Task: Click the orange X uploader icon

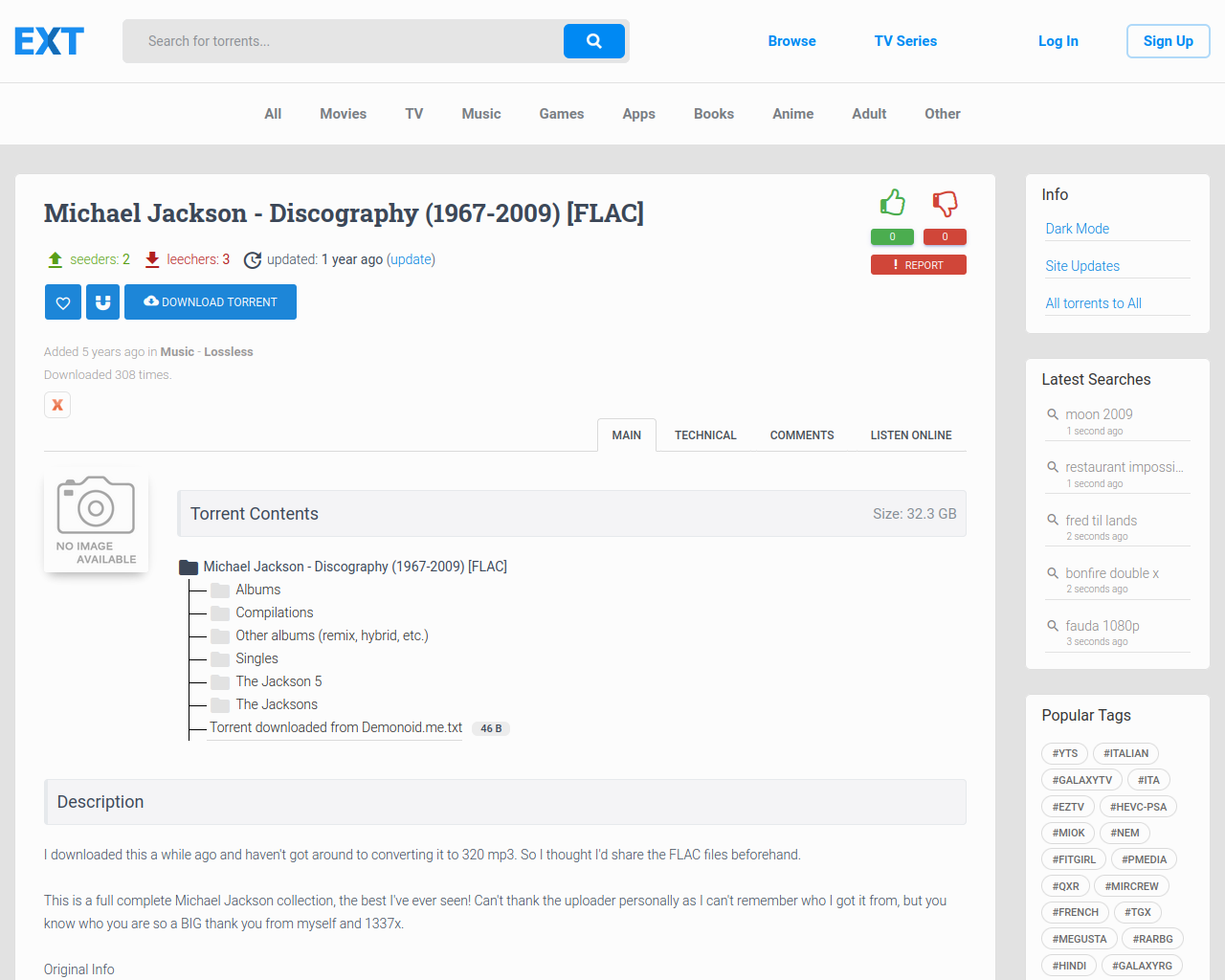Action: 57,405
